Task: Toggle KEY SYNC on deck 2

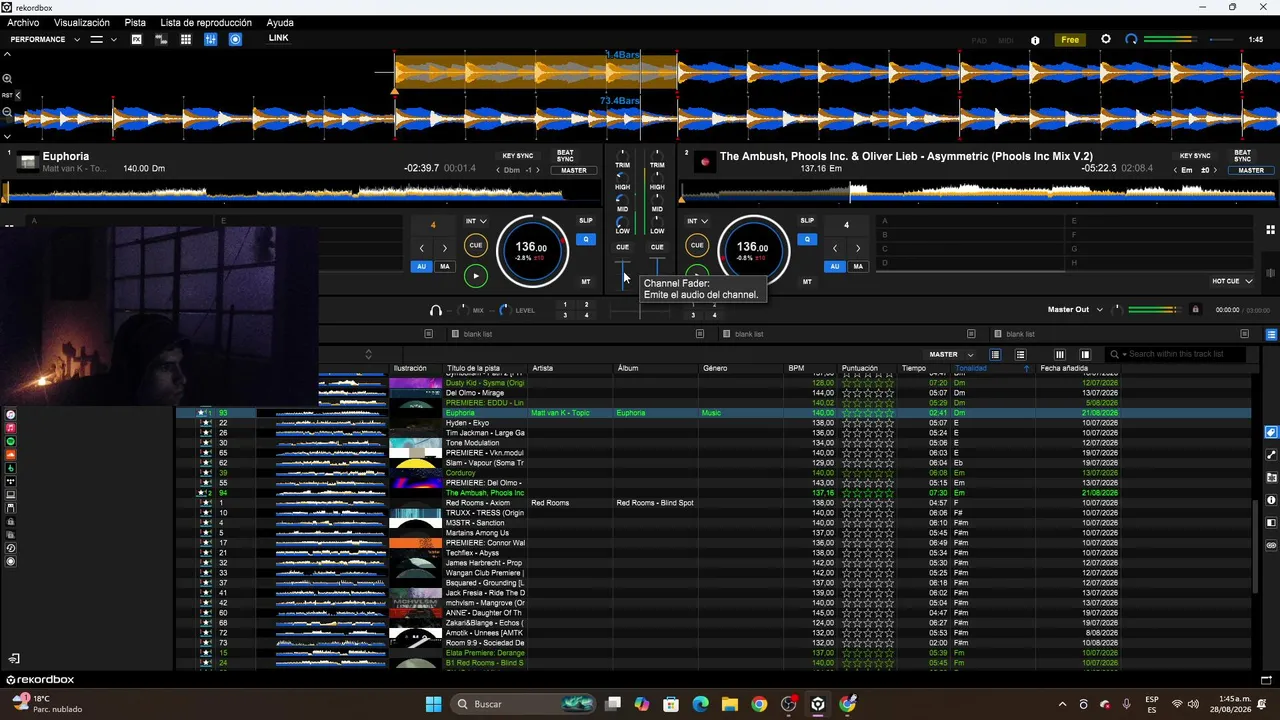Action: coord(1195,156)
